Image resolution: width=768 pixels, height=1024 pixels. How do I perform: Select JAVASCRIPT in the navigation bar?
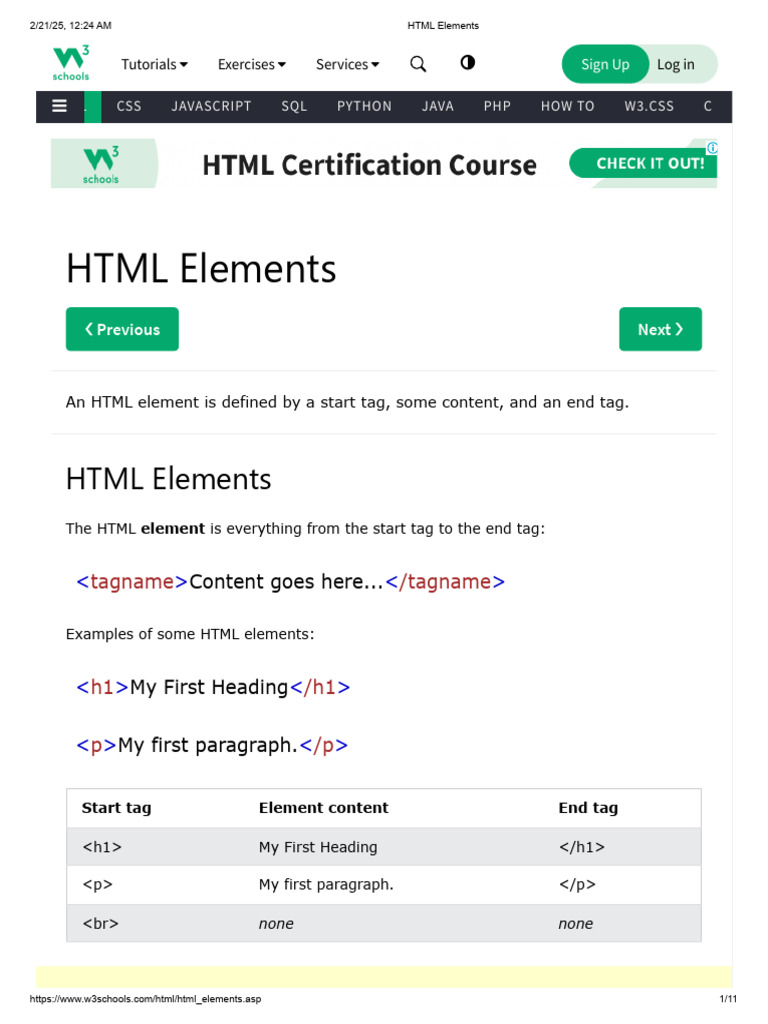[211, 106]
